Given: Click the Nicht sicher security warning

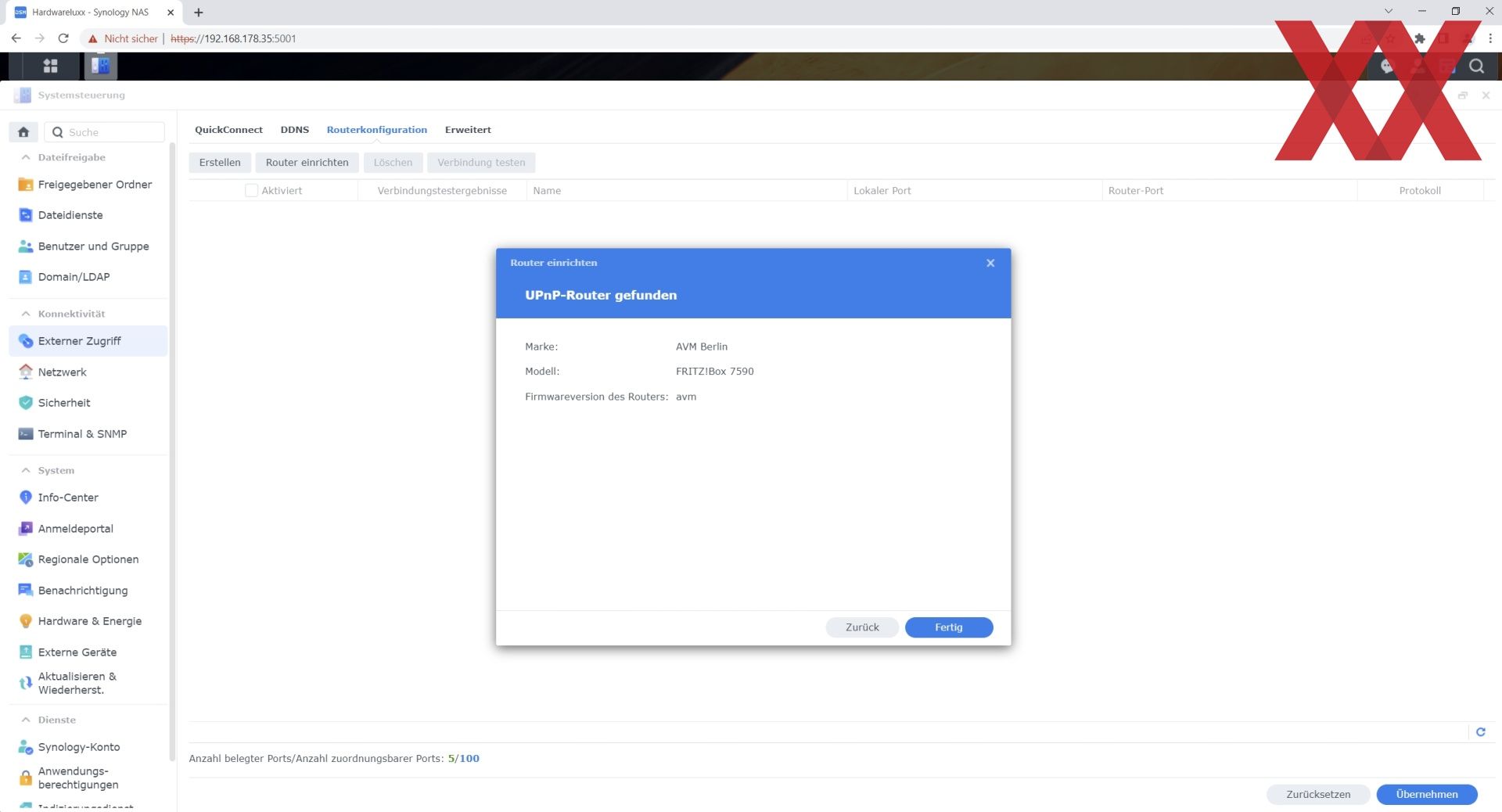Looking at the screenshot, I should point(123,38).
